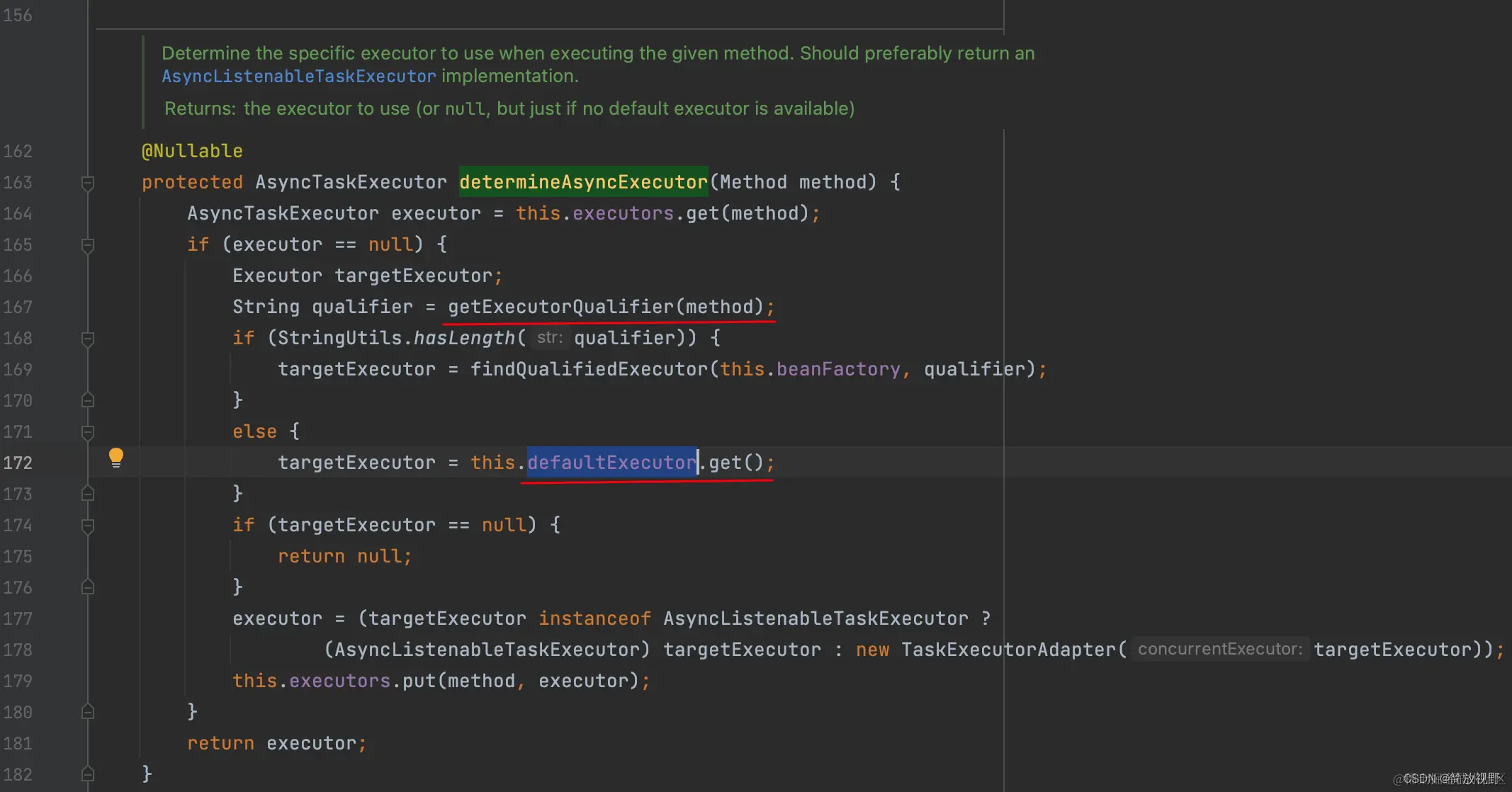
Task: Click the concurrentExecutor: parameter hint
Action: (x=1220, y=649)
